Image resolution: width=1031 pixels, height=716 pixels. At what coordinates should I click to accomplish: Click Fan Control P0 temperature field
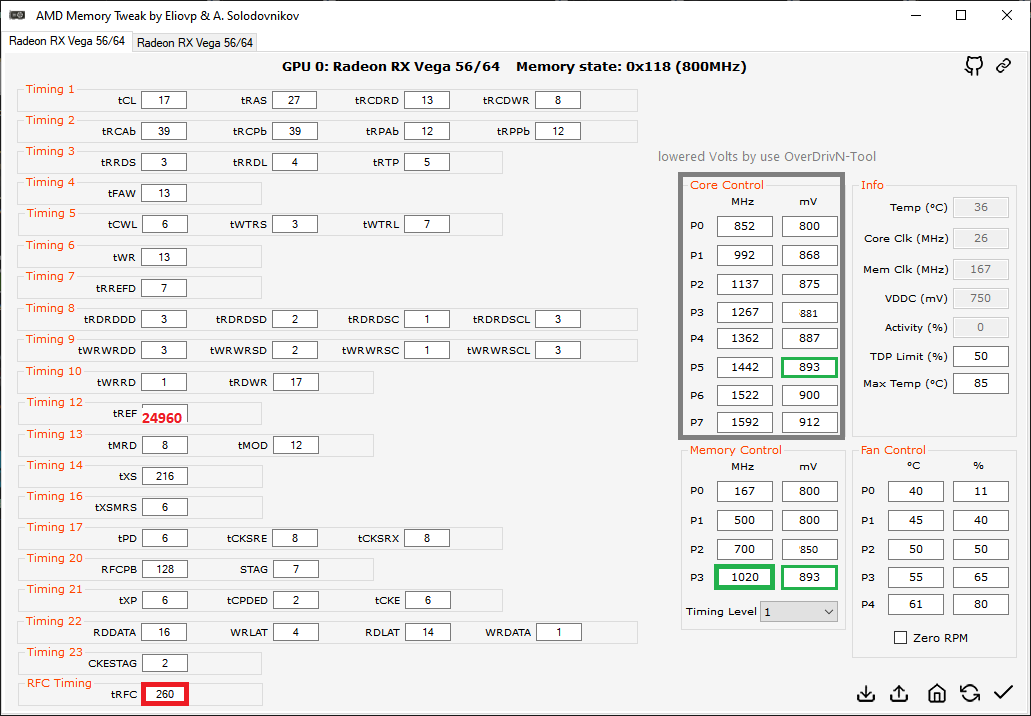click(915, 491)
